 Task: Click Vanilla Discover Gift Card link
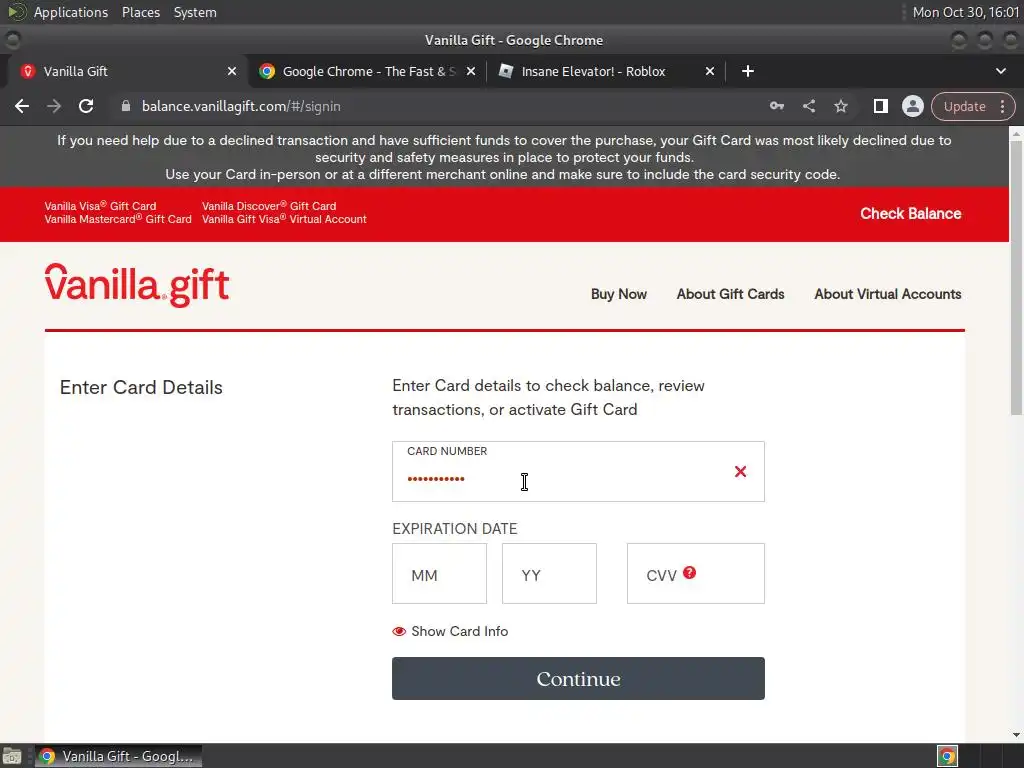pos(269,206)
